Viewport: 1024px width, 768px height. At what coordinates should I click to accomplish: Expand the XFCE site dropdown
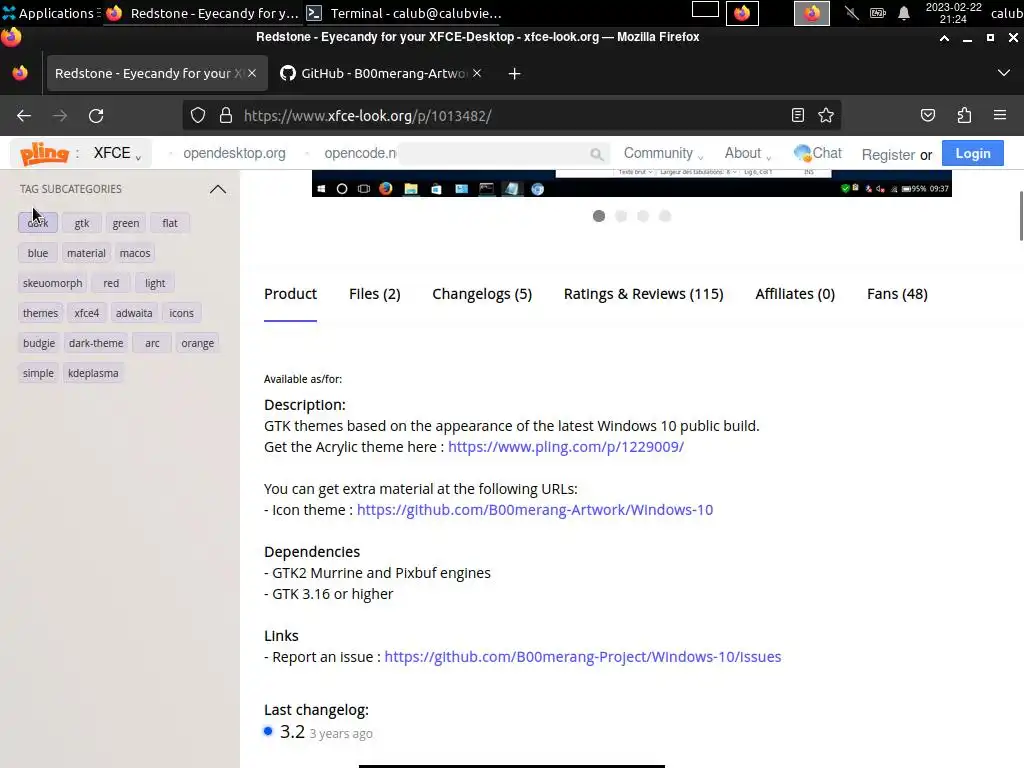pyautogui.click(x=117, y=153)
